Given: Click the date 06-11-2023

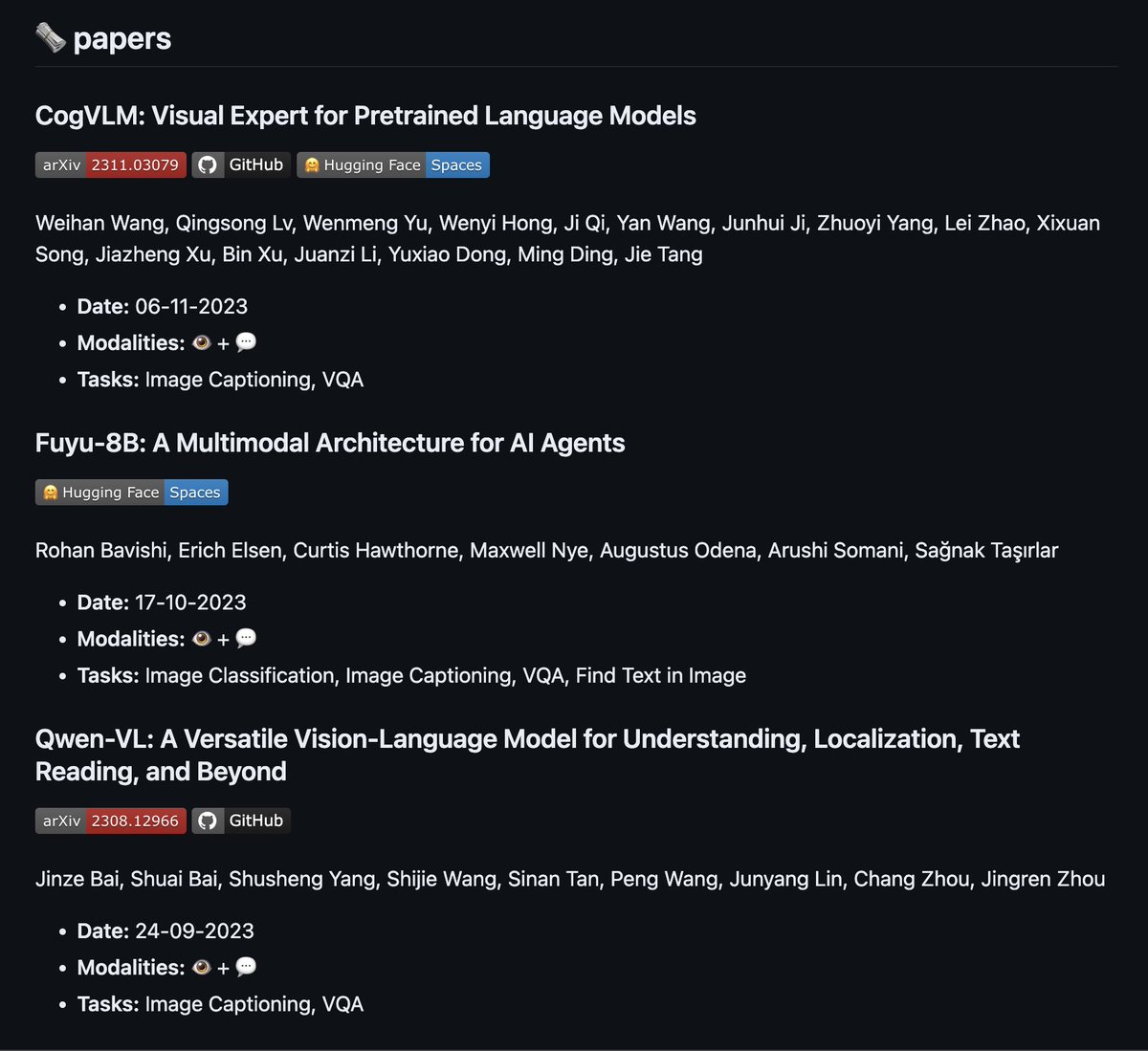Looking at the screenshot, I should pos(191,306).
